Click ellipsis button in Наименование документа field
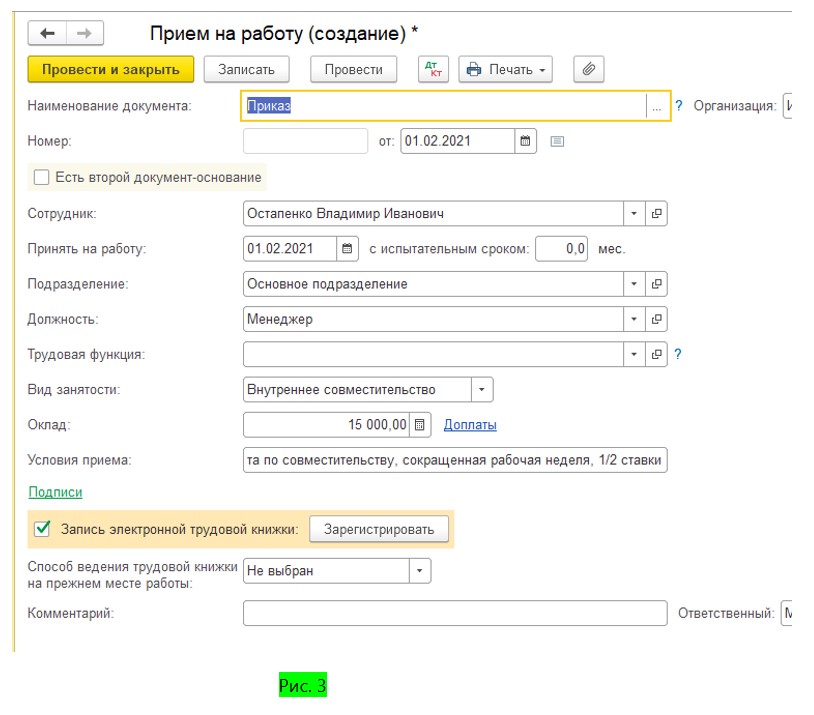The height and width of the screenshot is (715, 814). (x=657, y=106)
